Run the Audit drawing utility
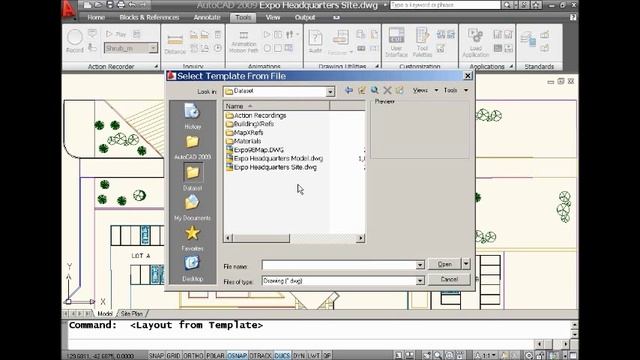 (315, 42)
